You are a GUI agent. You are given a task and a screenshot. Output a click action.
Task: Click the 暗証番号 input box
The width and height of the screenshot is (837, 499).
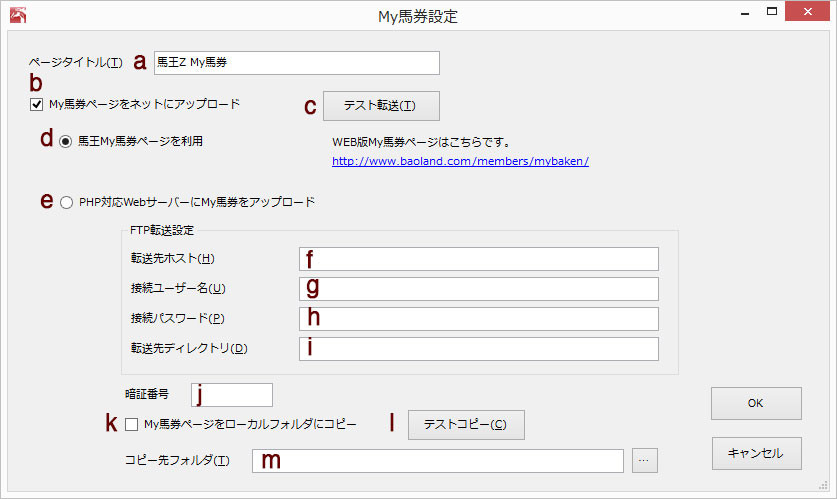coord(232,395)
